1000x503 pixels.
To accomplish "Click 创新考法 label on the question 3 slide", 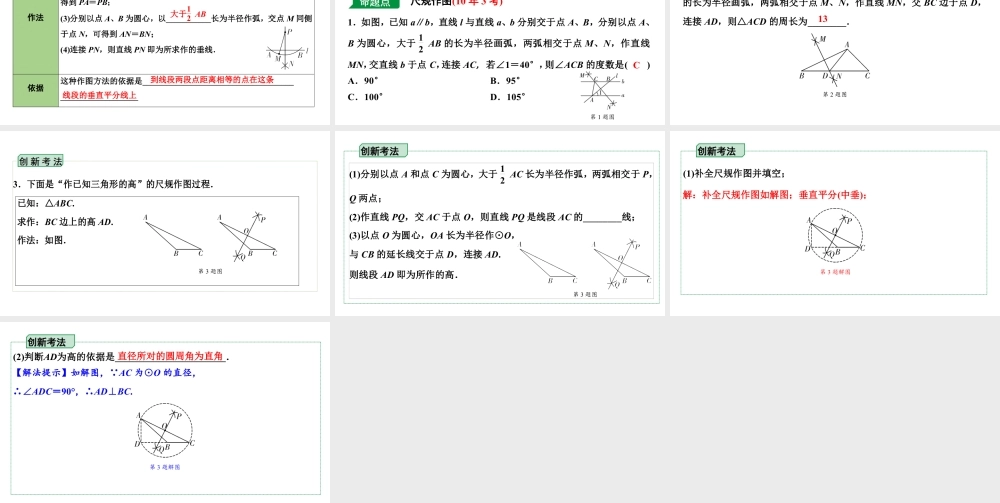I will tap(40, 161).
